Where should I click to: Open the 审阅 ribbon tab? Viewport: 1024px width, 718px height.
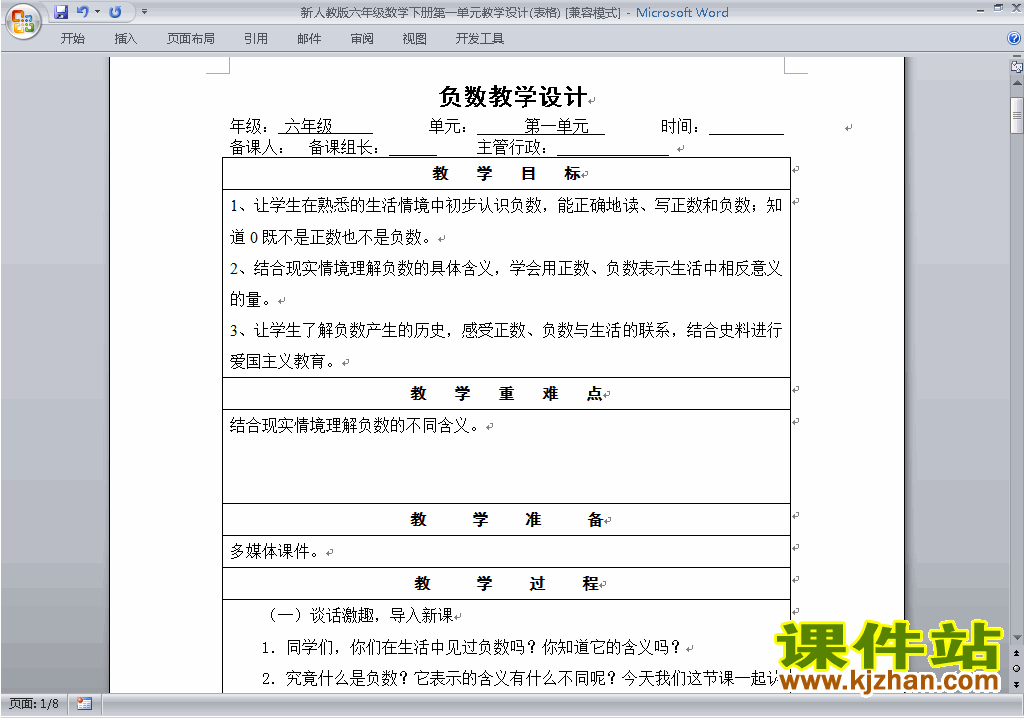pos(362,39)
